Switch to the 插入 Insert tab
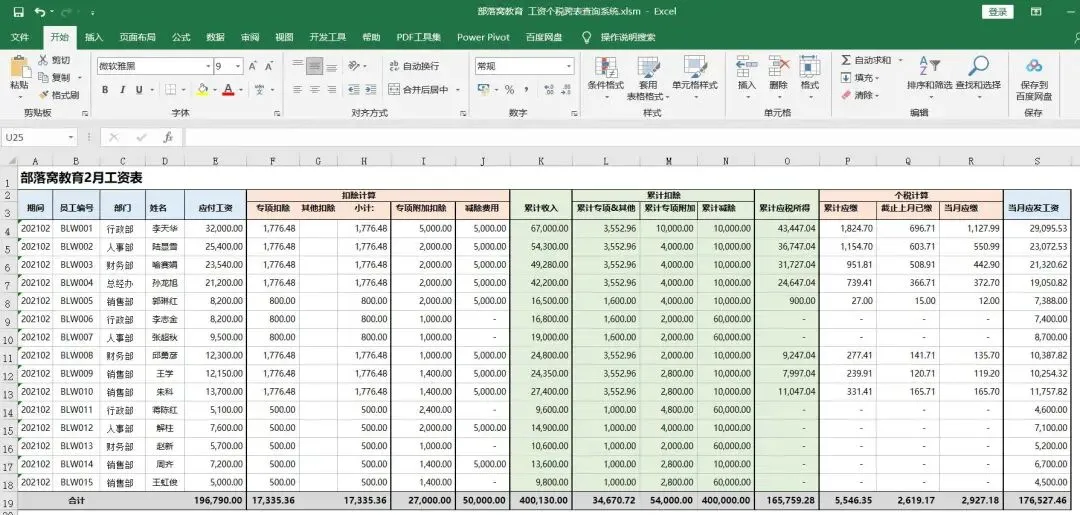Viewport: 1080px width, 515px height. tap(94, 37)
